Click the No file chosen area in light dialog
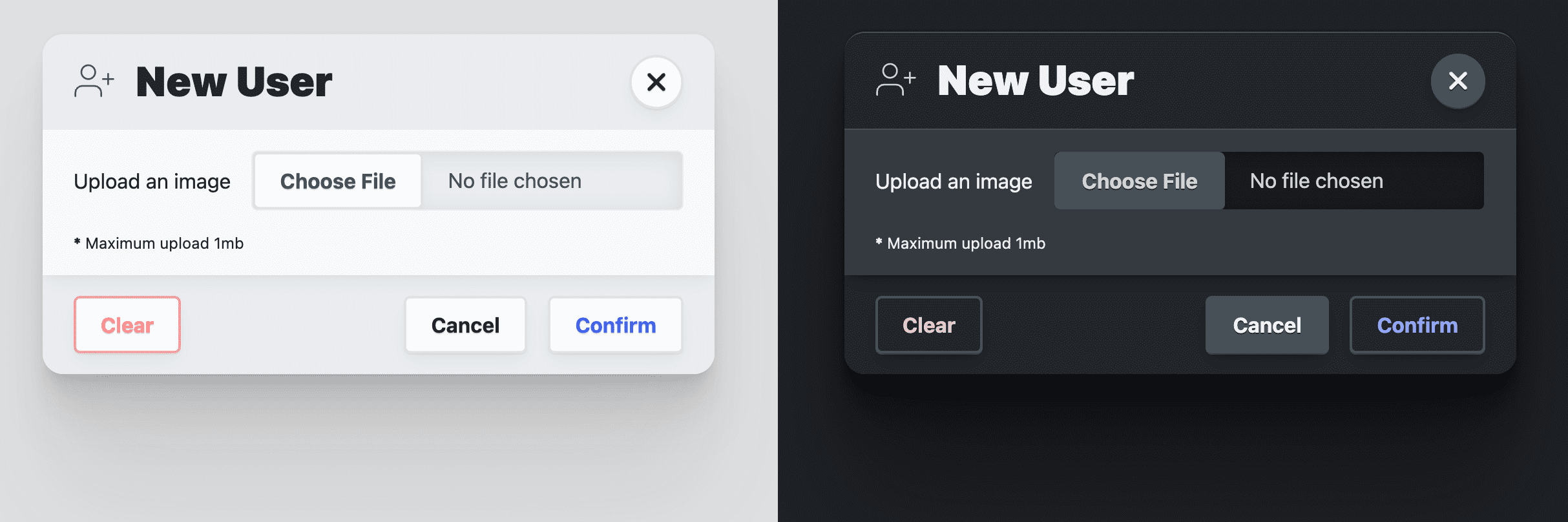Image resolution: width=1568 pixels, height=522 pixels. point(514,181)
